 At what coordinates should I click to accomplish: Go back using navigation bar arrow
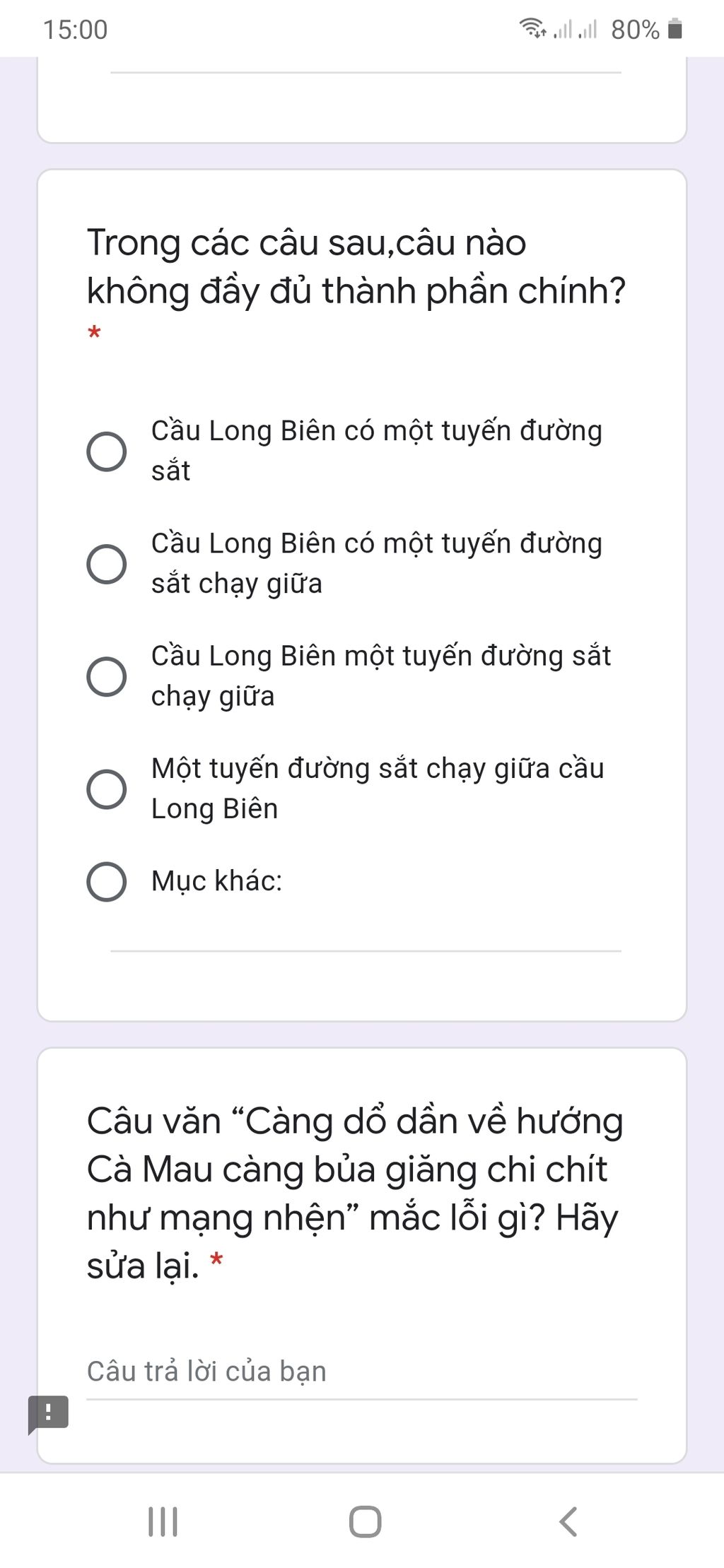coord(568,1521)
